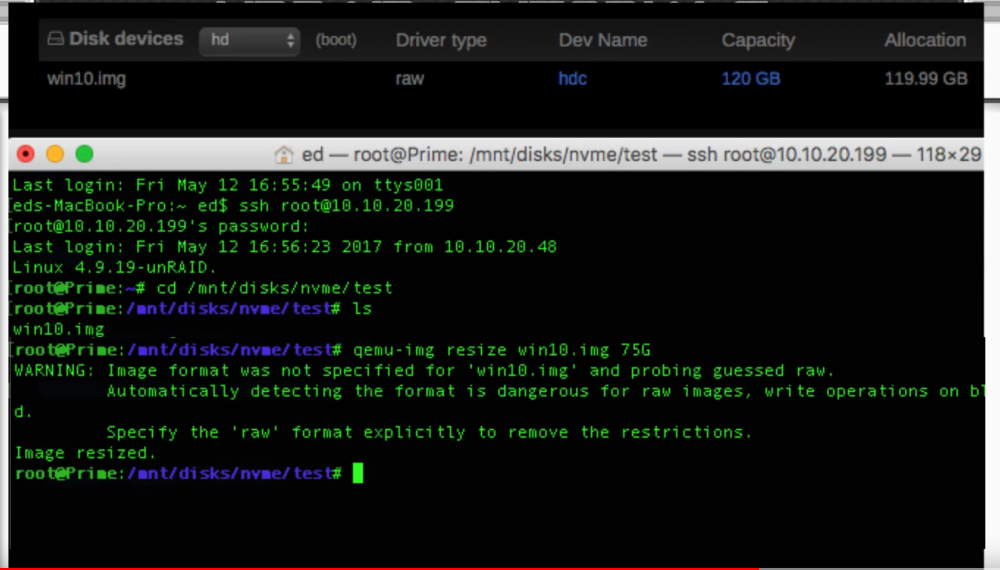This screenshot has height=570, width=1000.
Task: Click the Disk devices heading text
Action: (x=126, y=39)
